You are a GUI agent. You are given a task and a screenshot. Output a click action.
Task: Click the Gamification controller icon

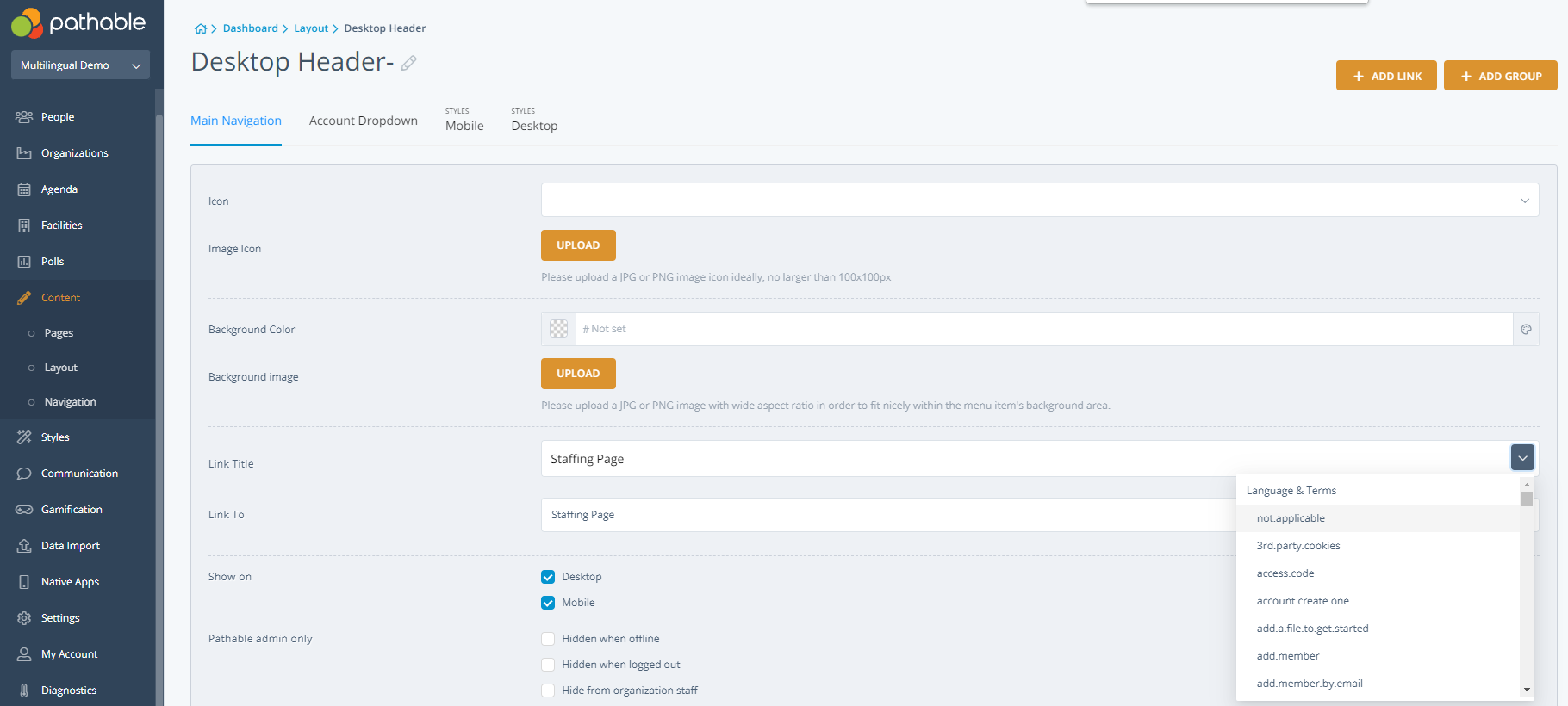coord(24,510)
